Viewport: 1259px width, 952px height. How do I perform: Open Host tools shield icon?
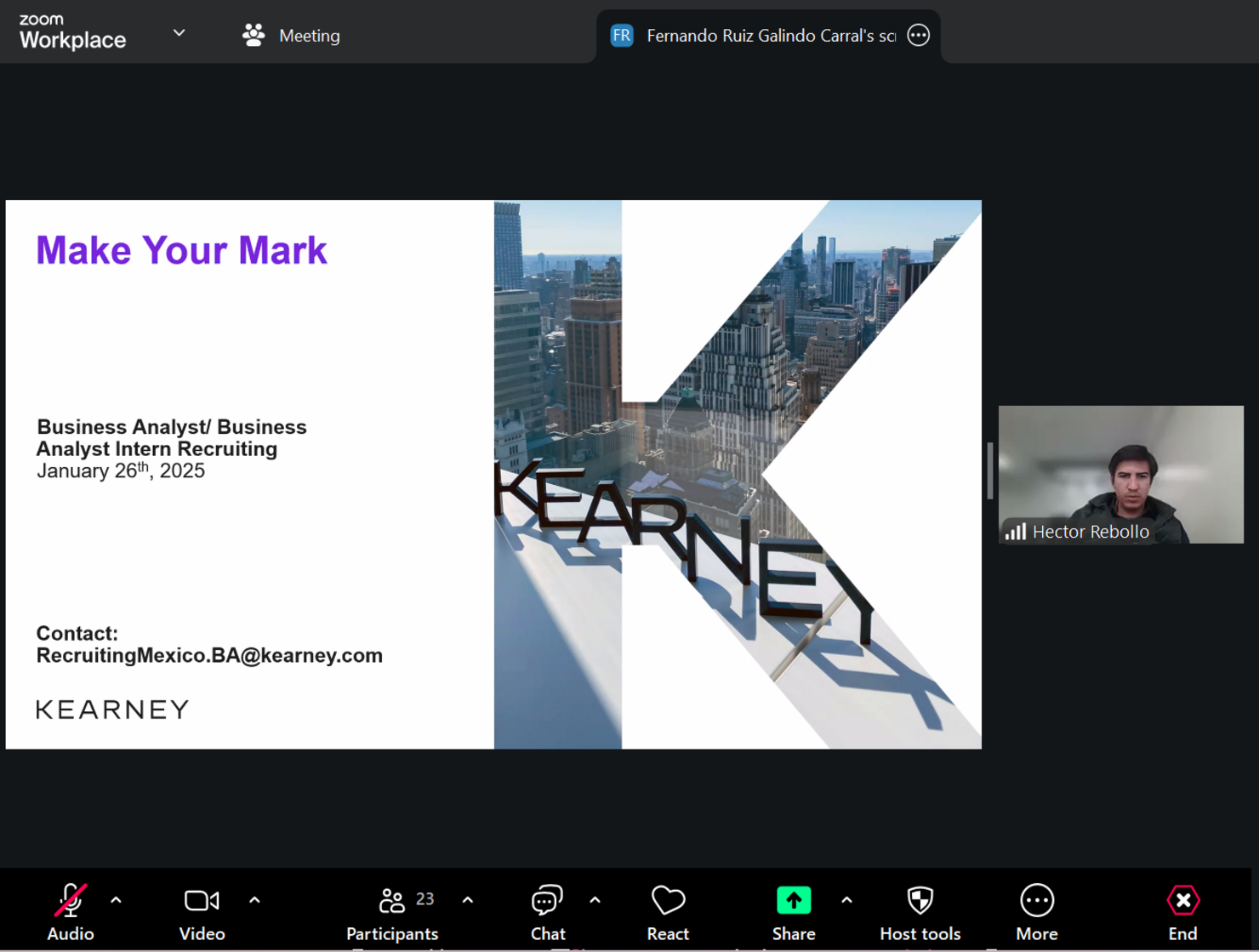920,900
